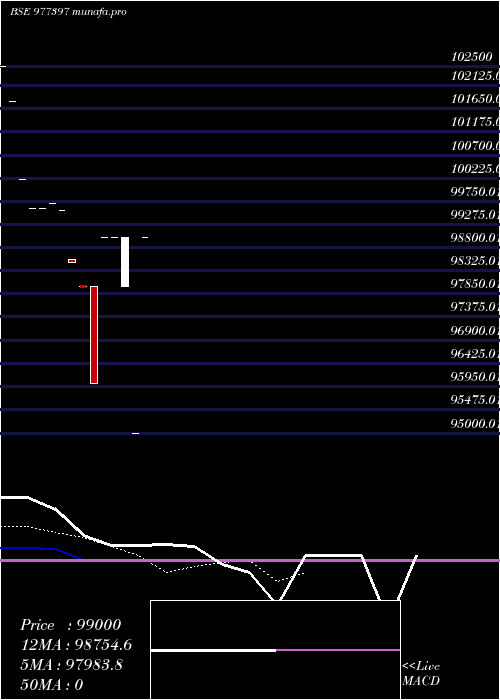Select the 99275 price level label

click(x=475, y=214)
